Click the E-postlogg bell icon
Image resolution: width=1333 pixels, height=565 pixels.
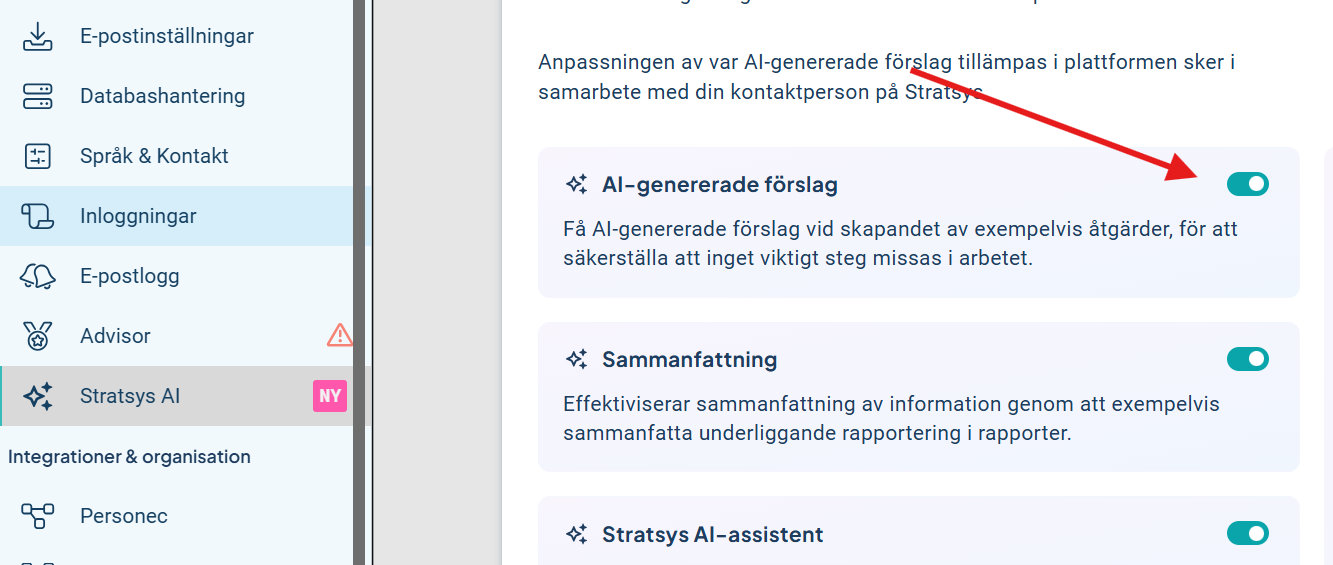[x=38, y=276]
